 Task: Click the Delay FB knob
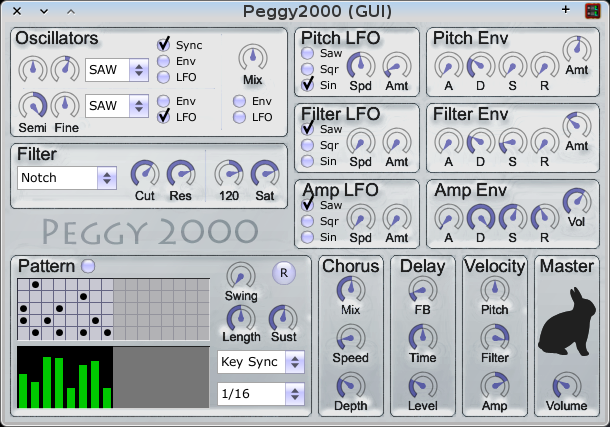(423, 290)
